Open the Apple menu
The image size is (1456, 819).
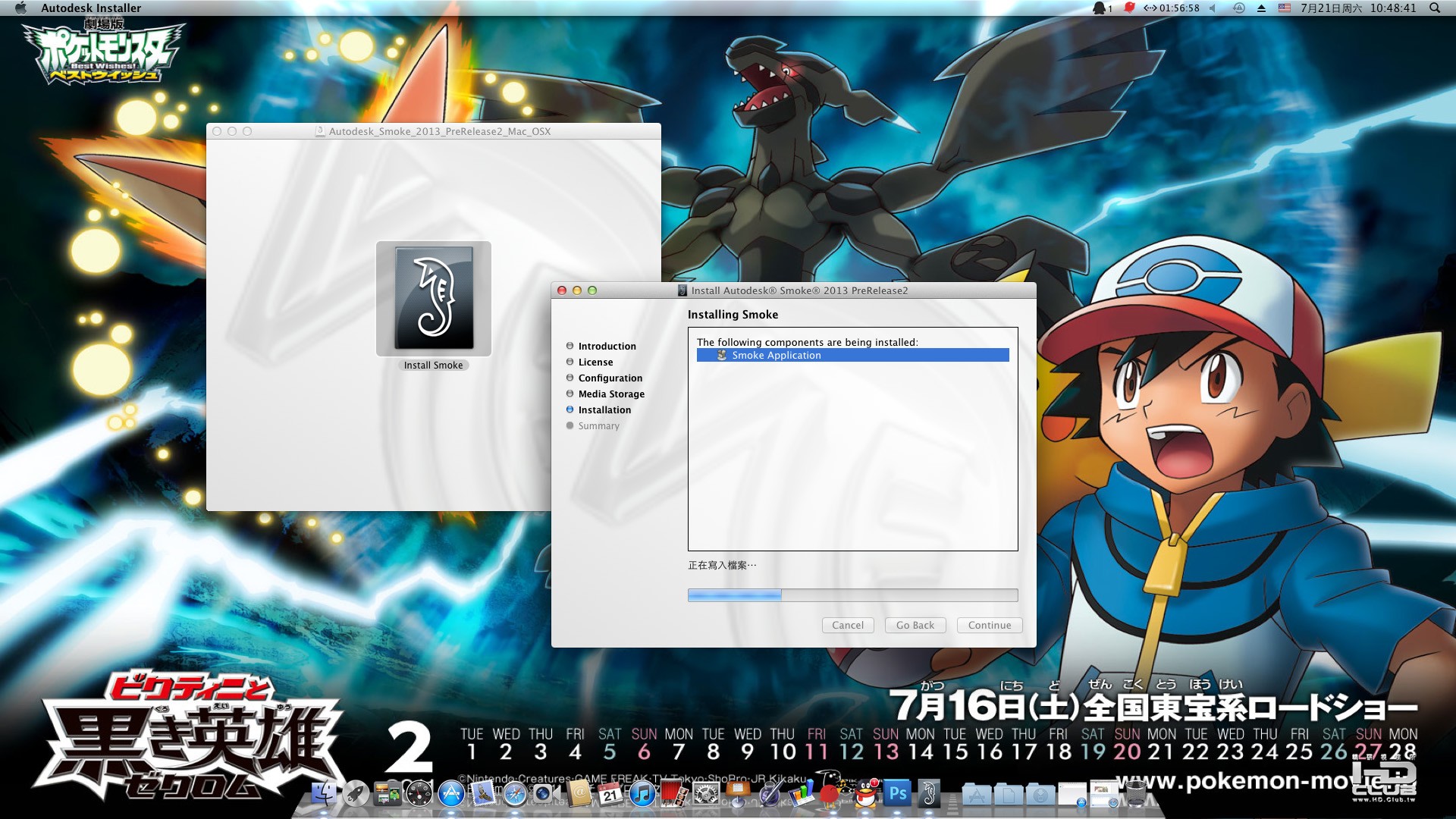pyautogui.click(x=20, y=8)
